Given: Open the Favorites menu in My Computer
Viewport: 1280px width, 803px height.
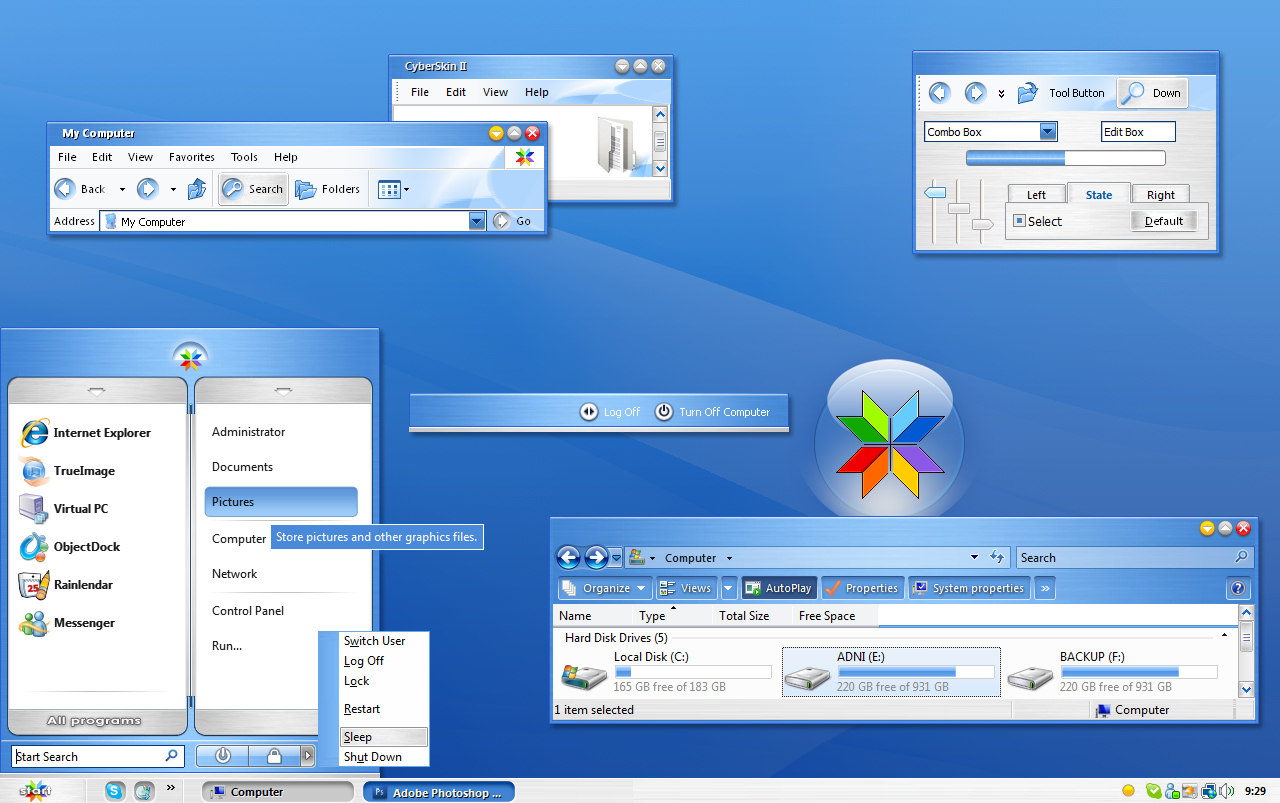Looking at the screenshot, I should point(192,157).
